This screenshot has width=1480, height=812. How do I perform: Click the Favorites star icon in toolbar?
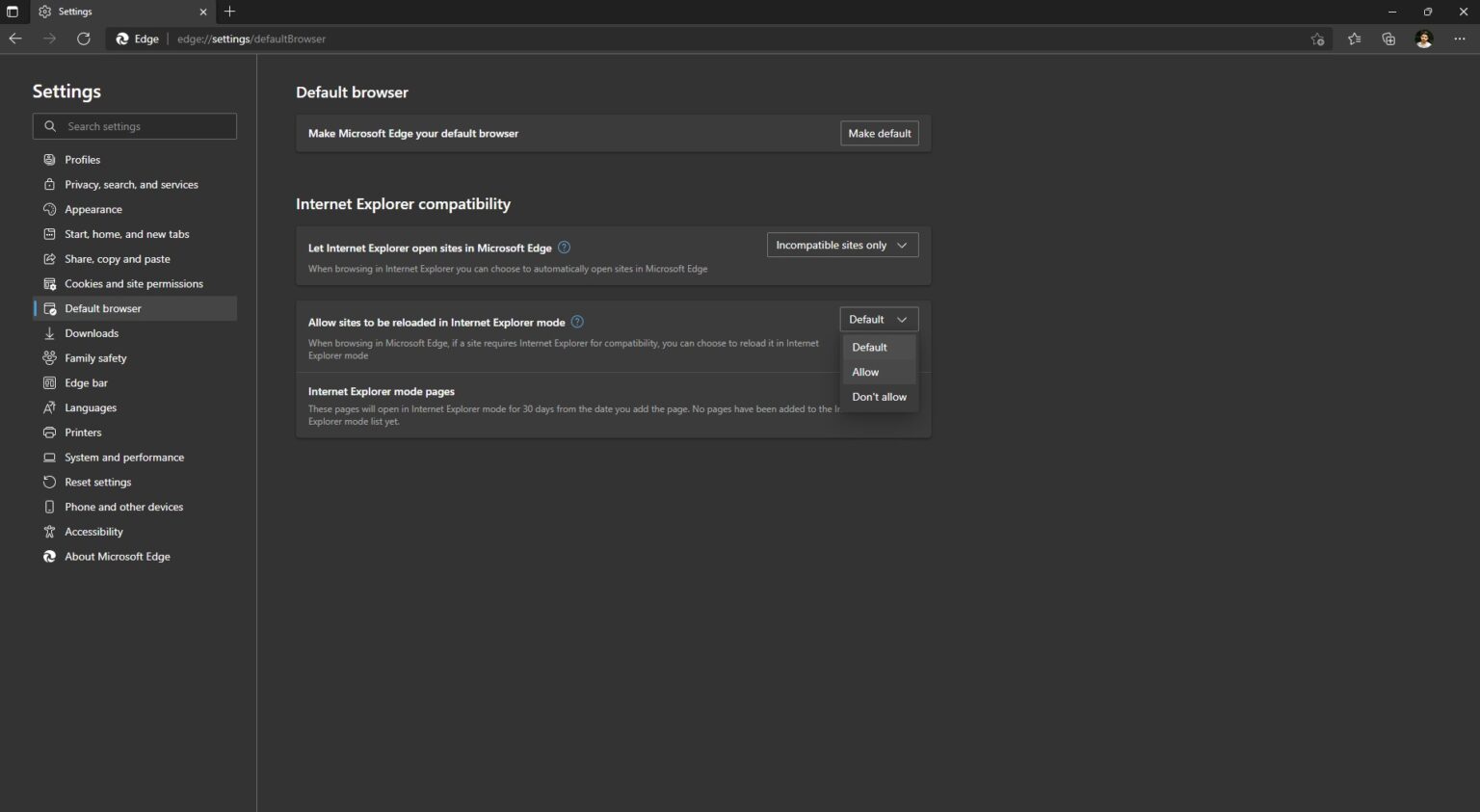click(1354, 39)
